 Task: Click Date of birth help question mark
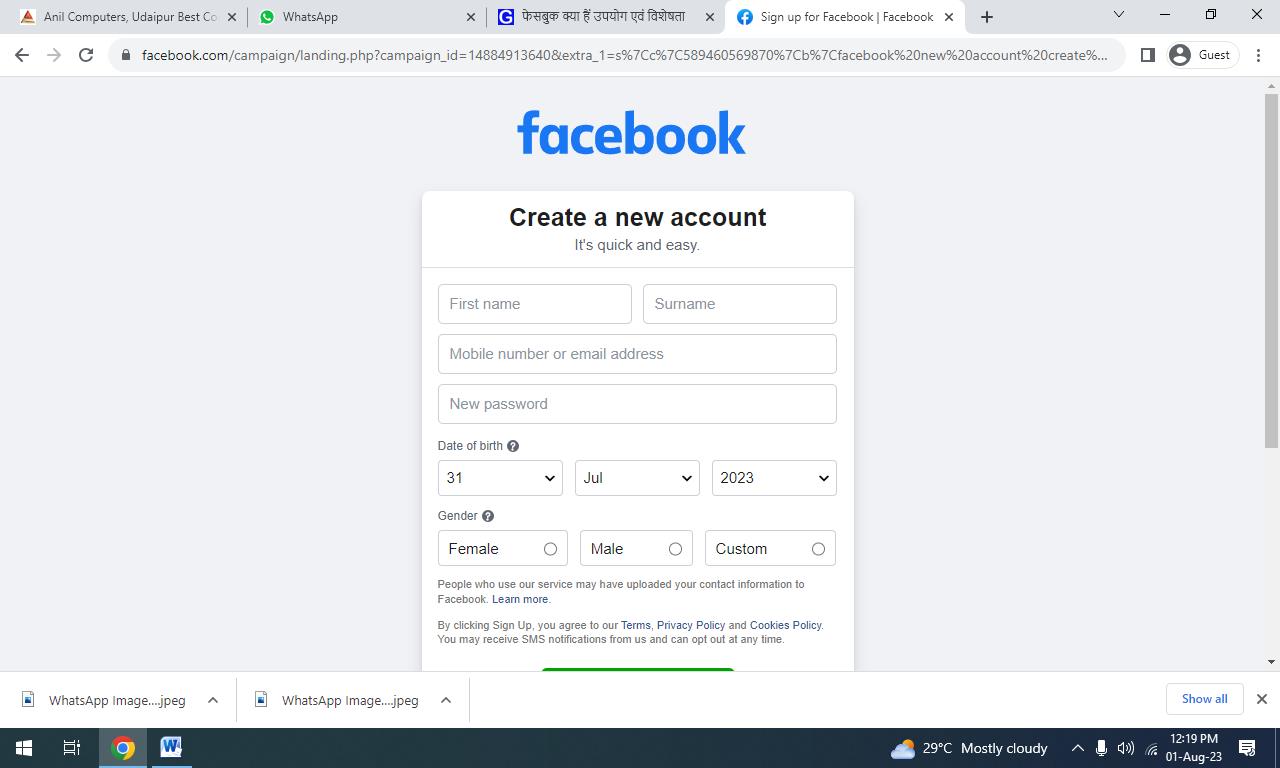point(513,446)
